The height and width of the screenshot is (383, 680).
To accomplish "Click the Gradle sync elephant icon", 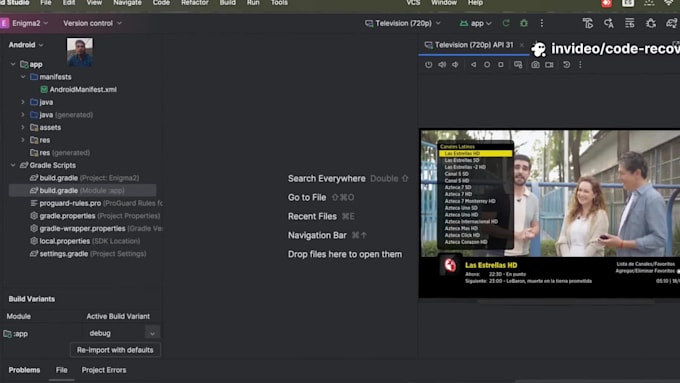I will tap(671, 23).
